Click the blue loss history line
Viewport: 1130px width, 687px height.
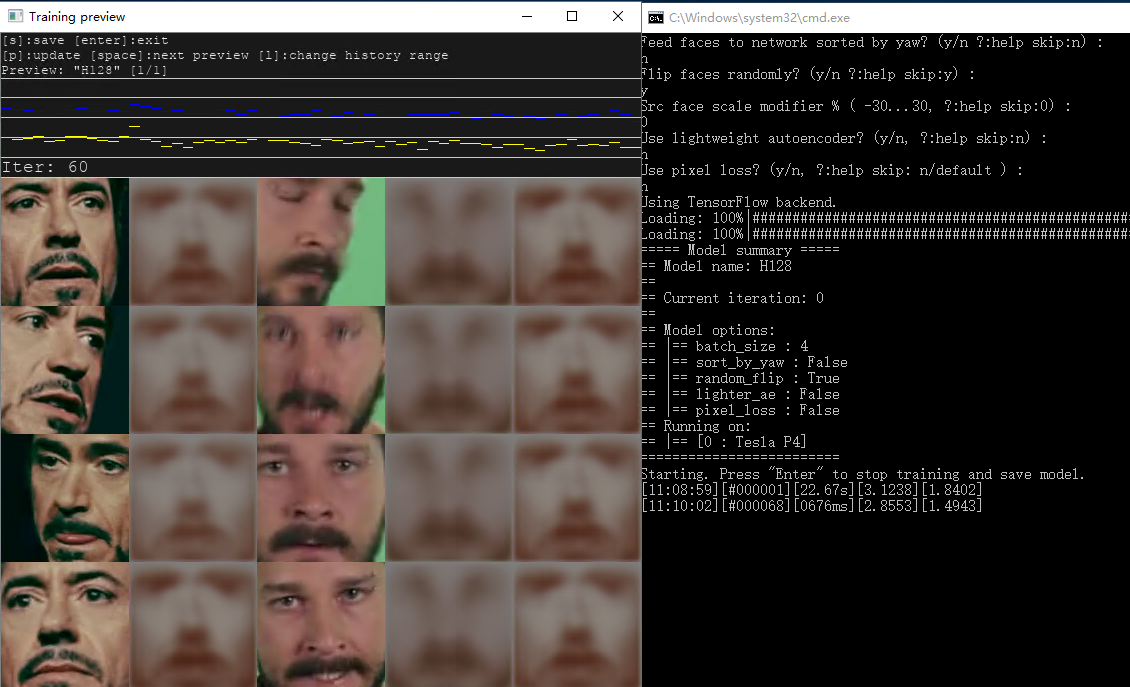click(321, 111)
